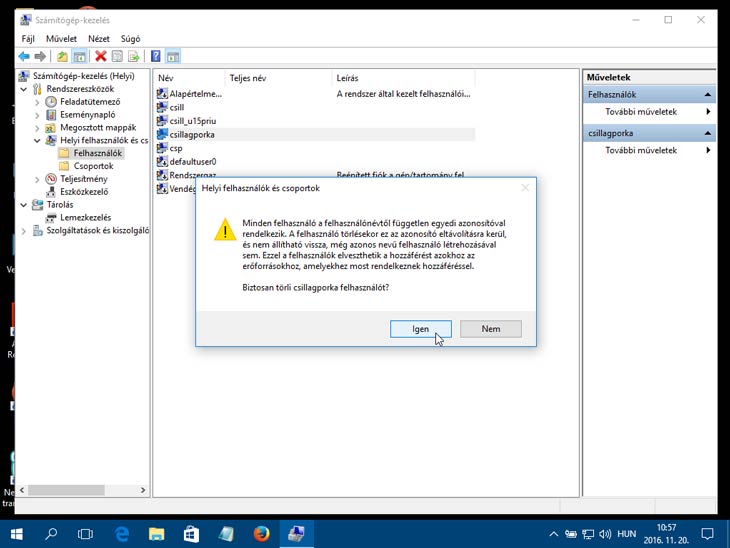Screen dimensions: 730x548
Task: Click the Up one level folder icon
Action: click(62, 57)
